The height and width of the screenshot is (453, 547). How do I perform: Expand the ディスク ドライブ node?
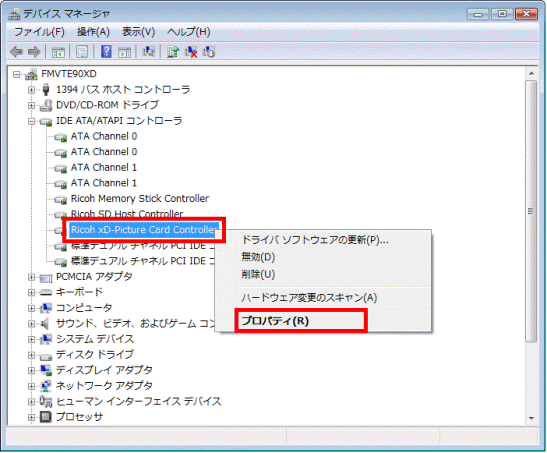(x=31, y=355)
